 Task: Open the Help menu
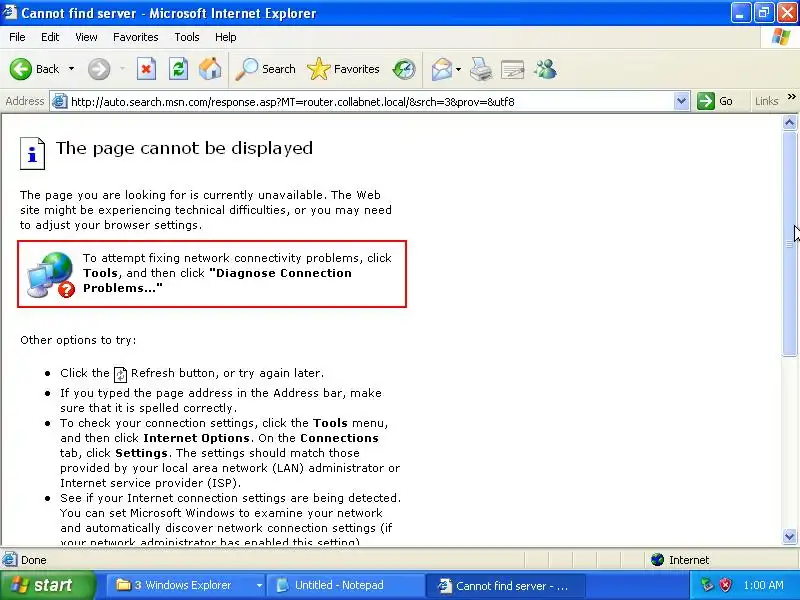click(x=226, y=37)
